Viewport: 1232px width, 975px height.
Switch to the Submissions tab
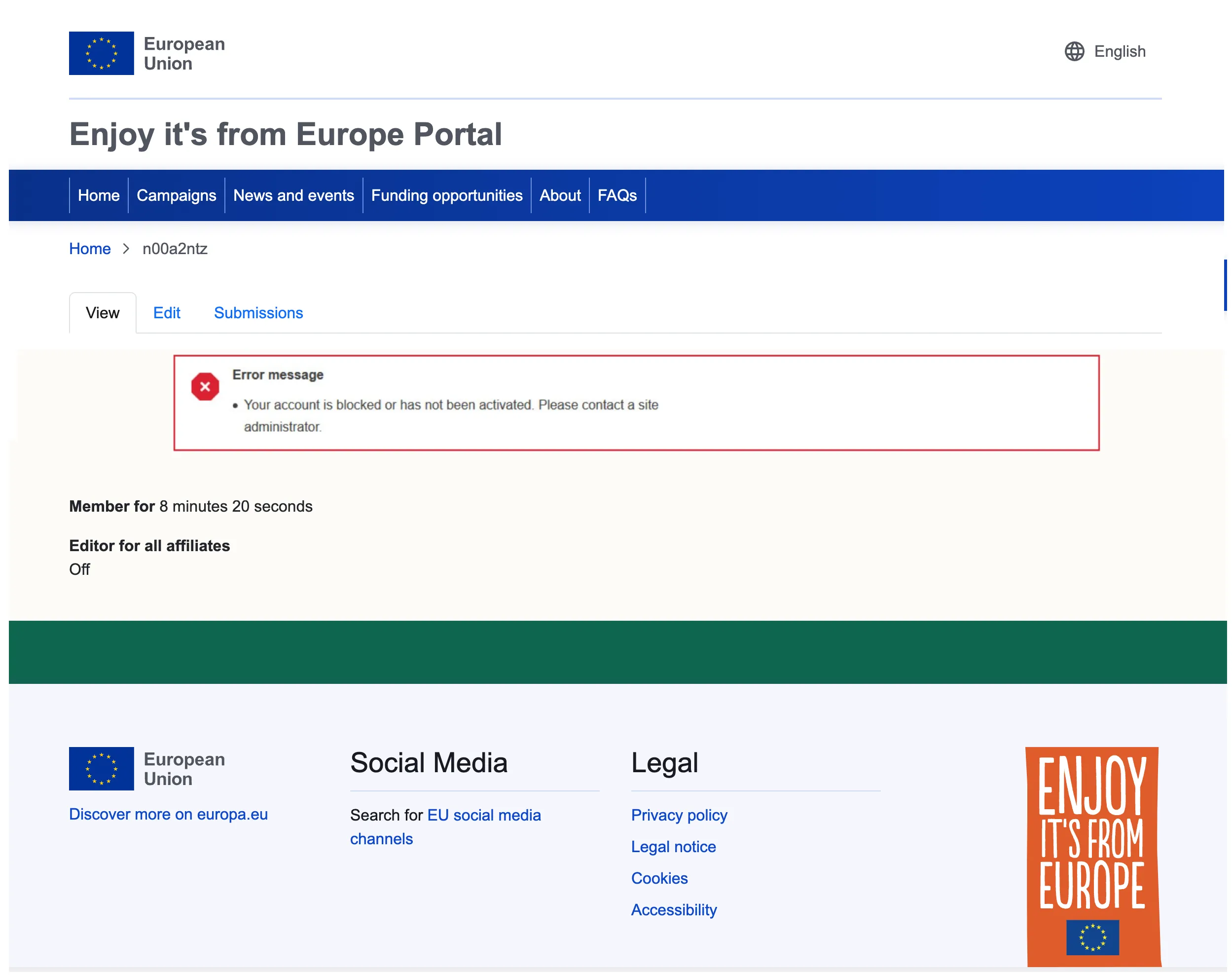point(258,313)
